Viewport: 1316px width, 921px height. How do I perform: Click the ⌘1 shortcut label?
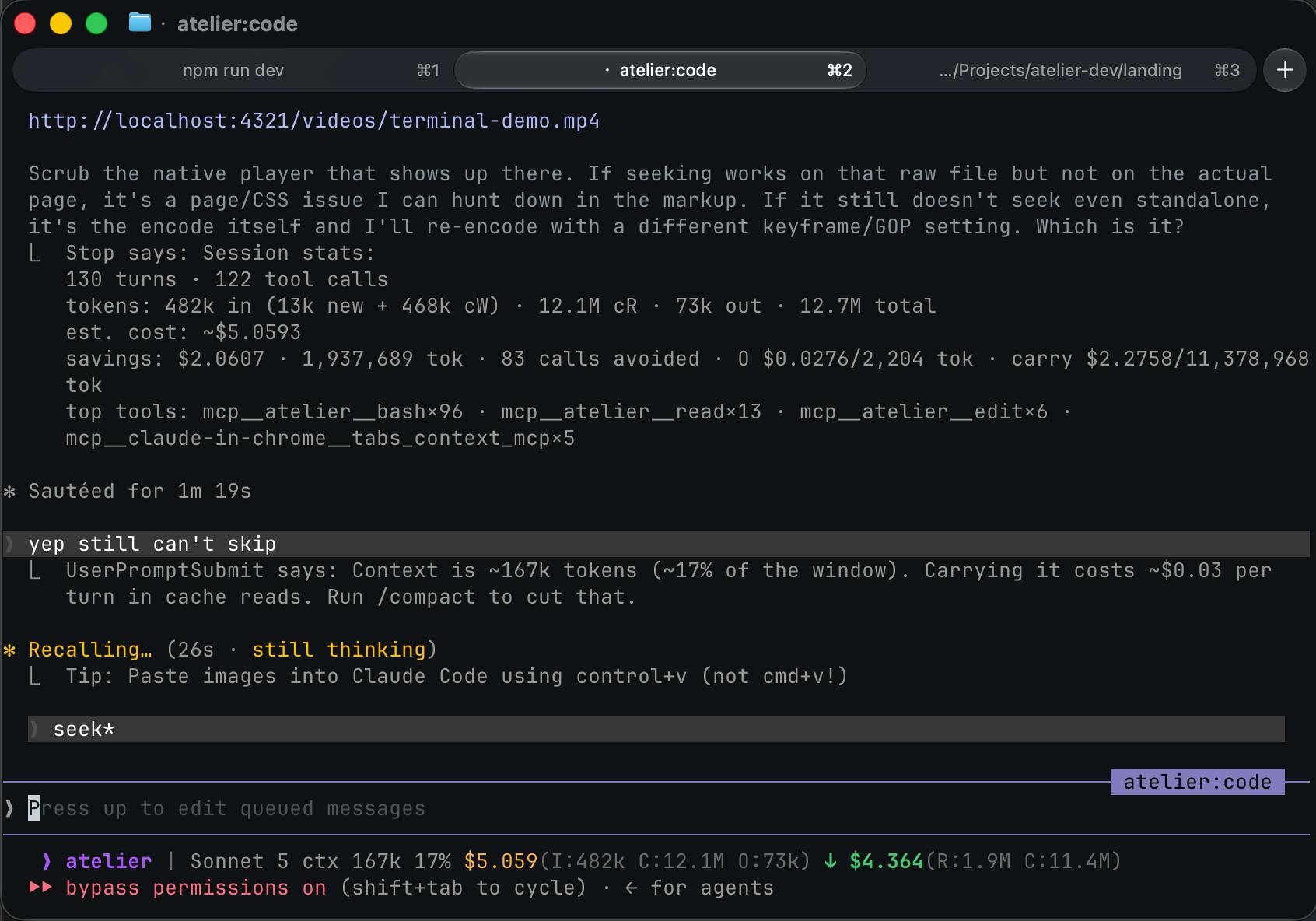point(429,70)
